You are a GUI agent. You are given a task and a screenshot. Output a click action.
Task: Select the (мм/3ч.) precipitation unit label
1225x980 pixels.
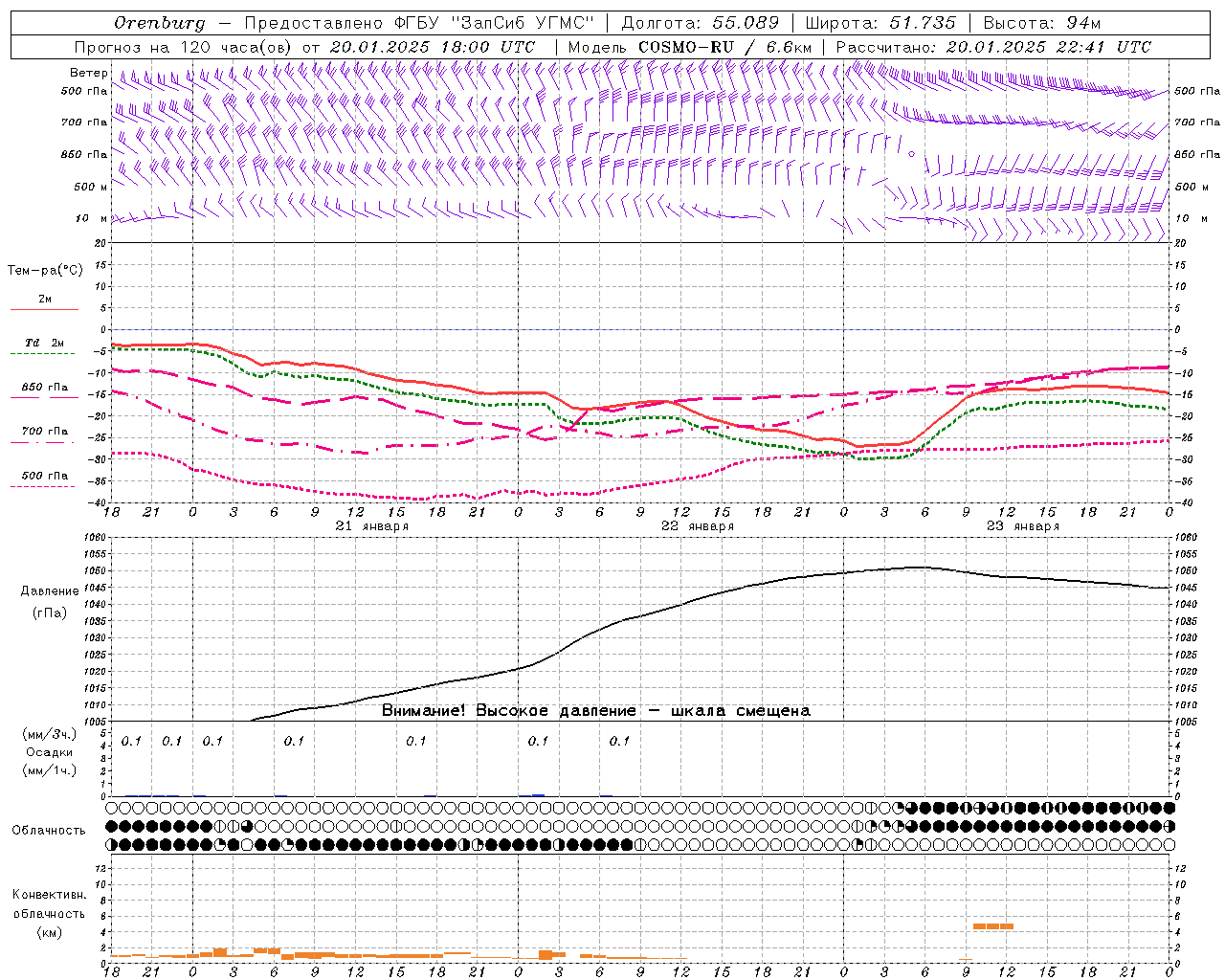(49, 734)
